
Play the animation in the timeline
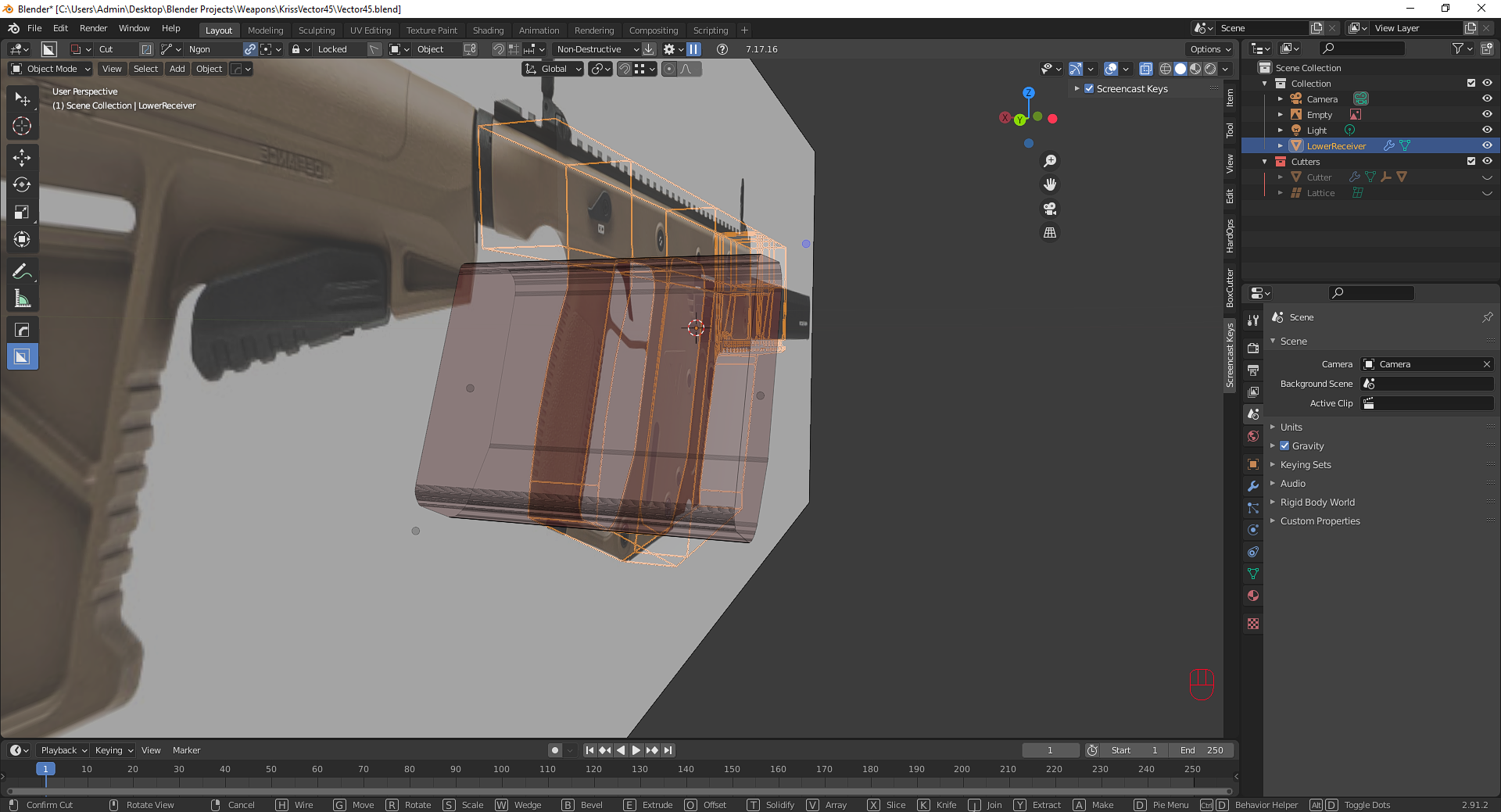point(636,750)
